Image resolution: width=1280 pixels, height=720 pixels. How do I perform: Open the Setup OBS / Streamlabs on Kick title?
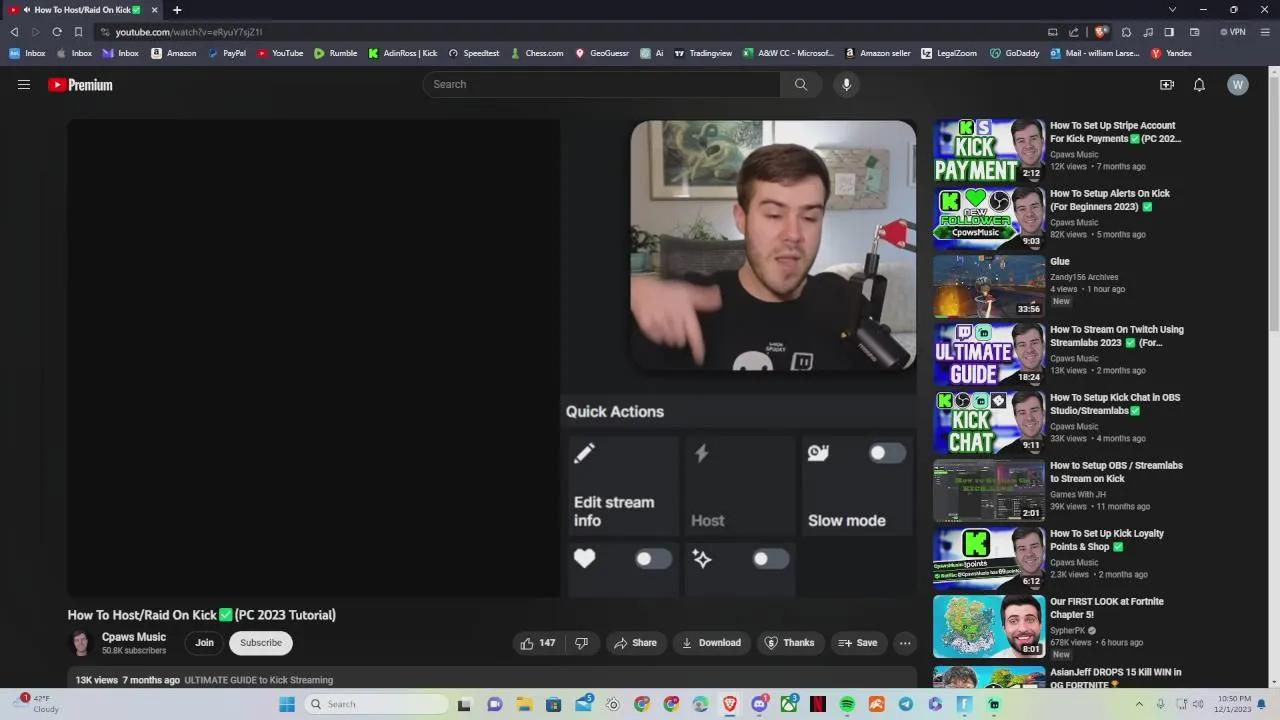coord(1116,472)
